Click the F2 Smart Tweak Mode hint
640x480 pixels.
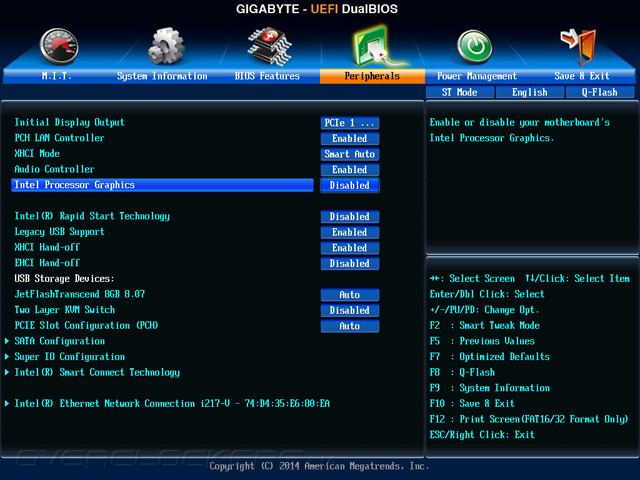pyautogui.click(x=485, y=325)
